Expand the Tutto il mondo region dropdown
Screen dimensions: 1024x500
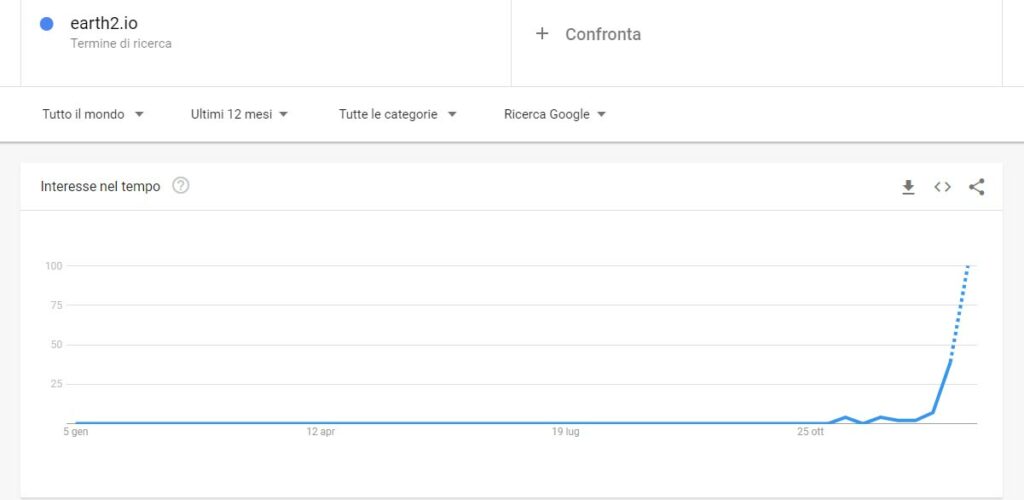pos(93,114)
